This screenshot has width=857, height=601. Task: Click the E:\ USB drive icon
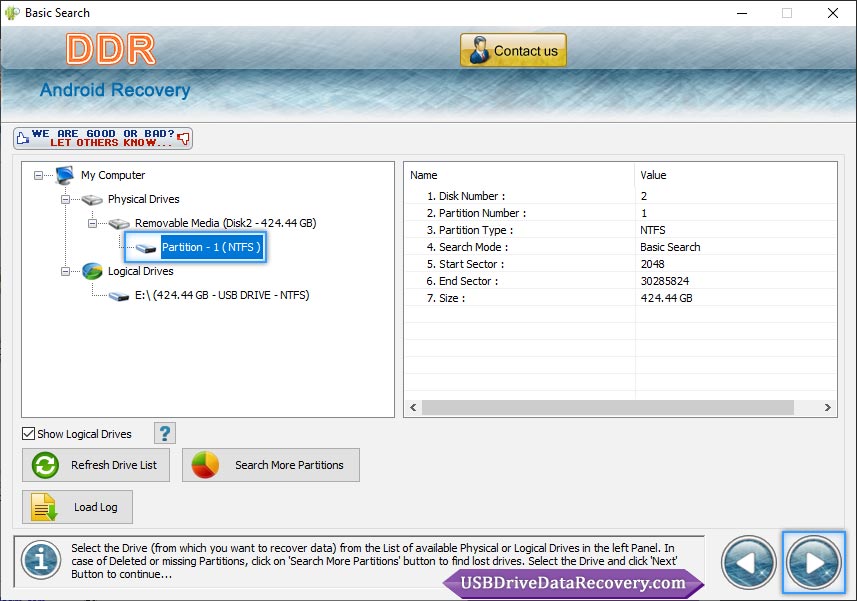[x=119, y=296]
